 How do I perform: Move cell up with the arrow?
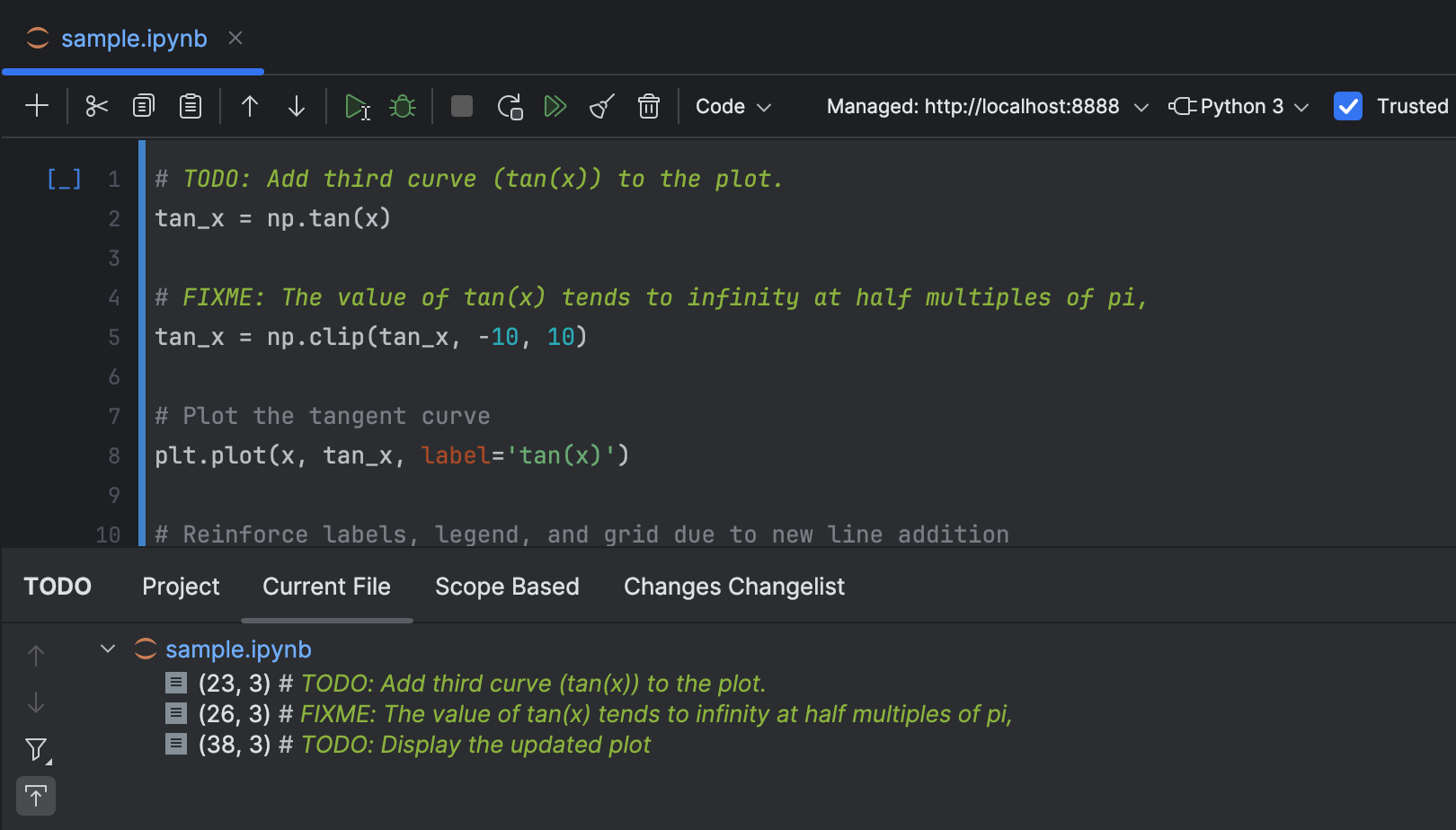[x=250, y=106]
